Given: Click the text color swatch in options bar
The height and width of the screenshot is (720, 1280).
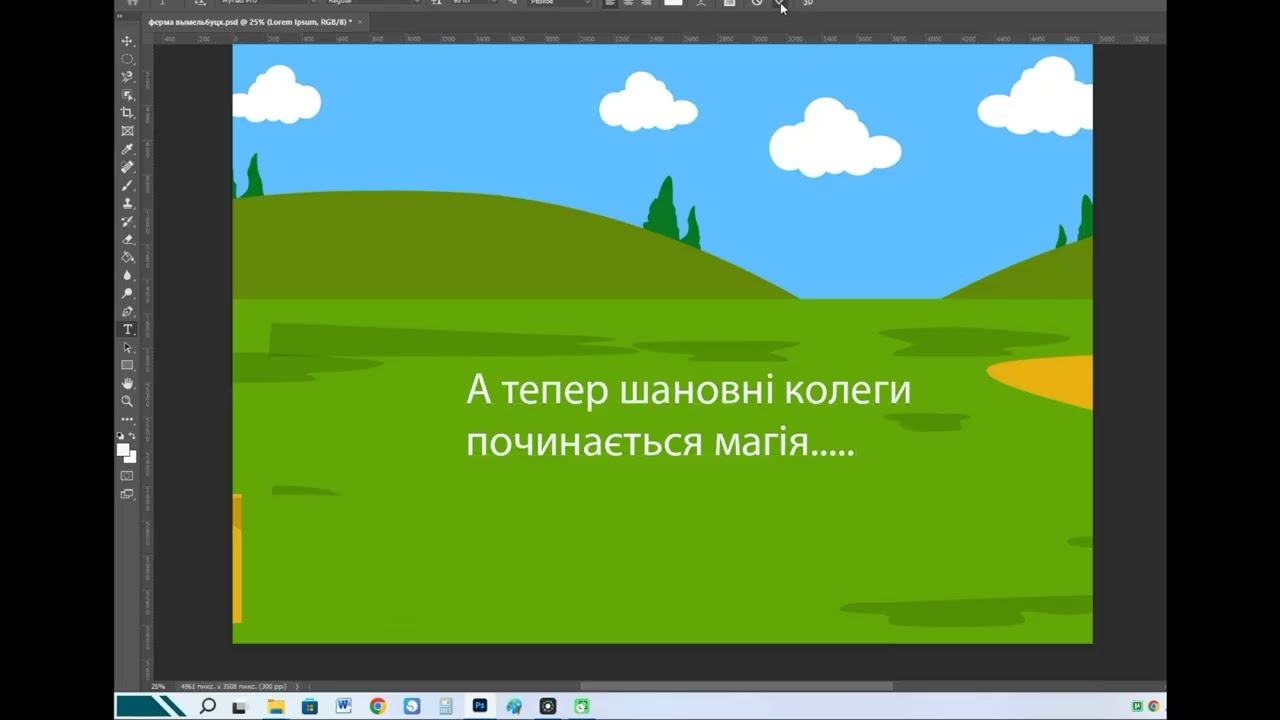Looking at the screenshot, I should 673,3.
